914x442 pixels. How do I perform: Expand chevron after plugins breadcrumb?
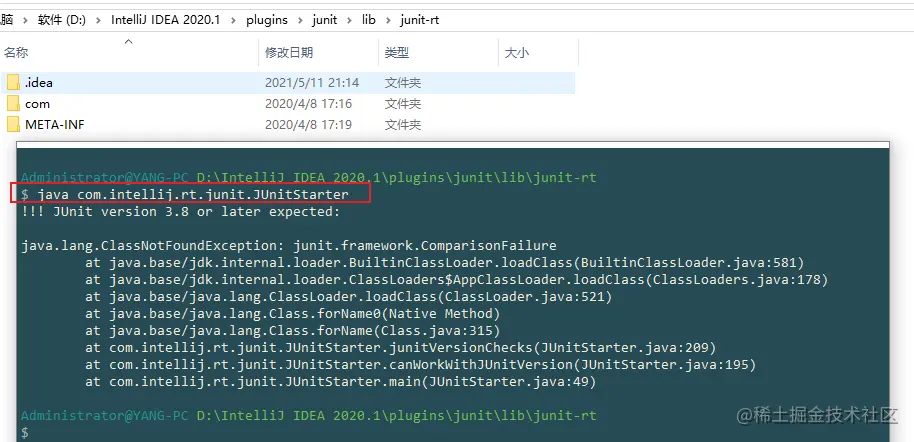301,20
